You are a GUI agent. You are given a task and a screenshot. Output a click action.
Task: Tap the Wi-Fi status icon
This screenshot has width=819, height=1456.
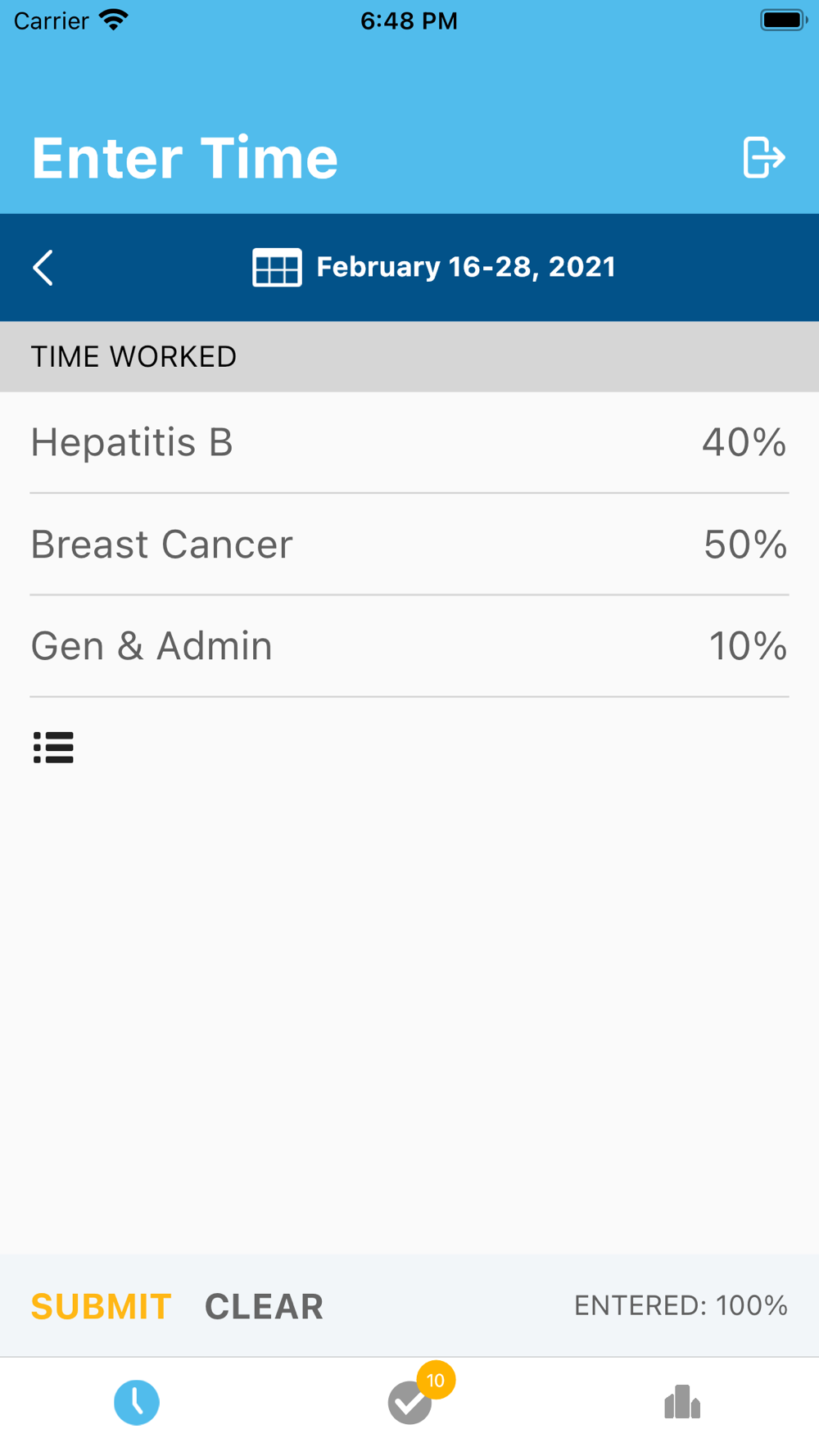[114, 20]
